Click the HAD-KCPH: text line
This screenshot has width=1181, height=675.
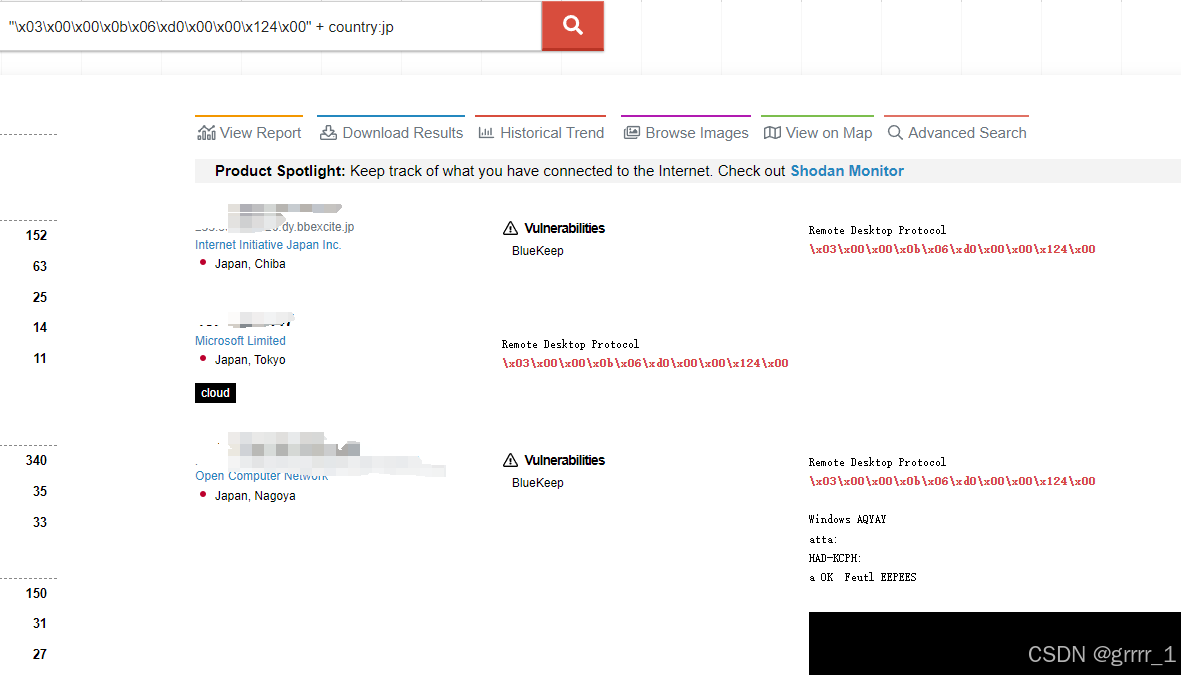tap(835, 558)
